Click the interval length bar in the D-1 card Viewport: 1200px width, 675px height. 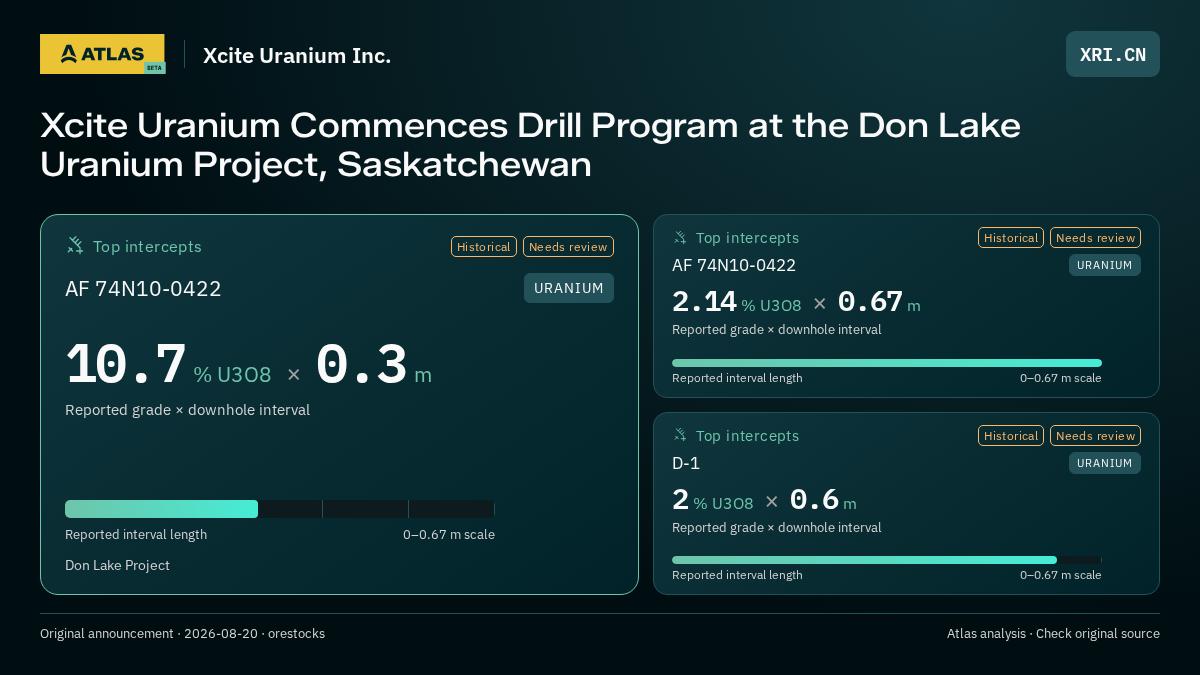tap(887, 560)
